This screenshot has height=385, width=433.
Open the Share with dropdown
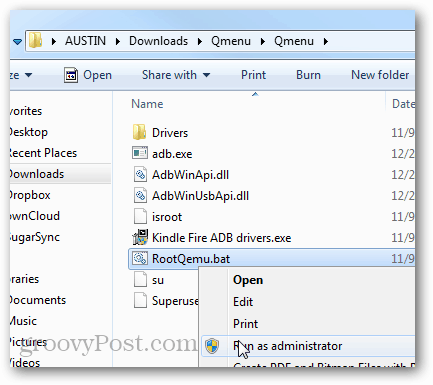click(x=176, y=75)
